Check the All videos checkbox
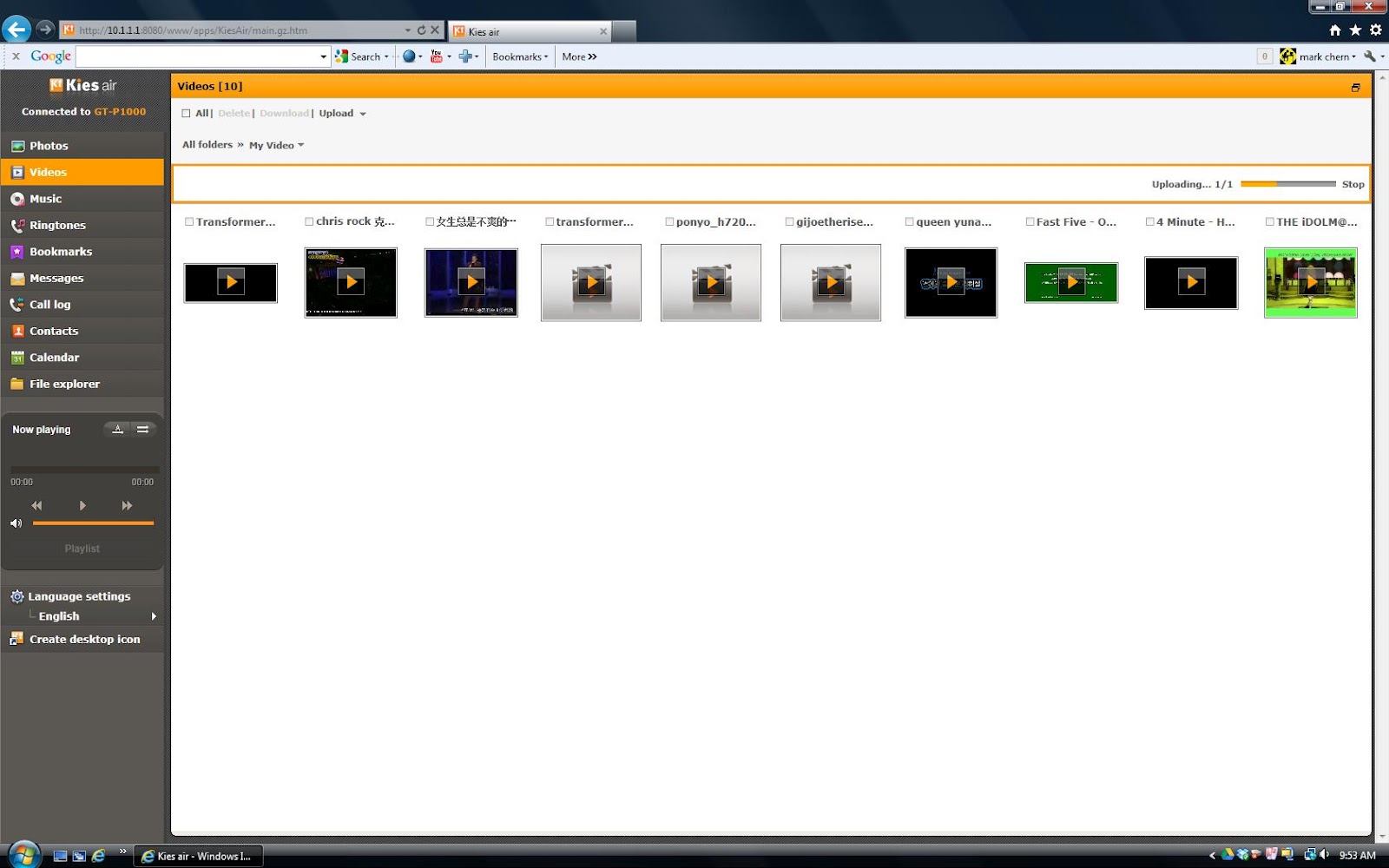 coord(186,114)
